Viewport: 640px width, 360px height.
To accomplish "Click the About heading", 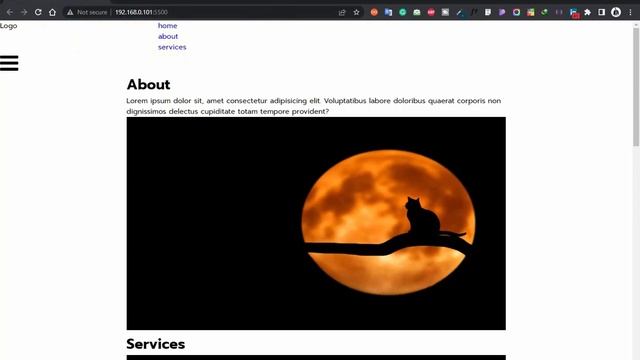I will click(148, 84).
